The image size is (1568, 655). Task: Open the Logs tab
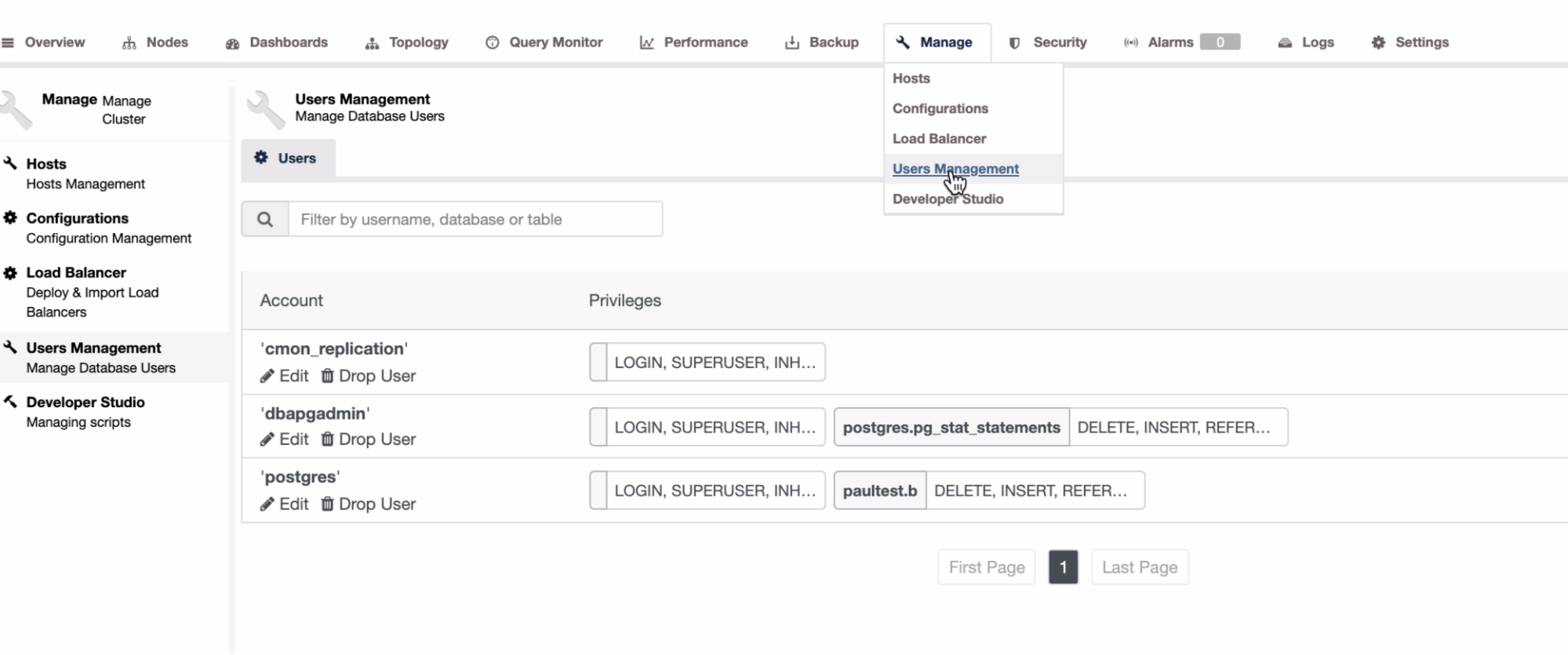(1306, 42)
